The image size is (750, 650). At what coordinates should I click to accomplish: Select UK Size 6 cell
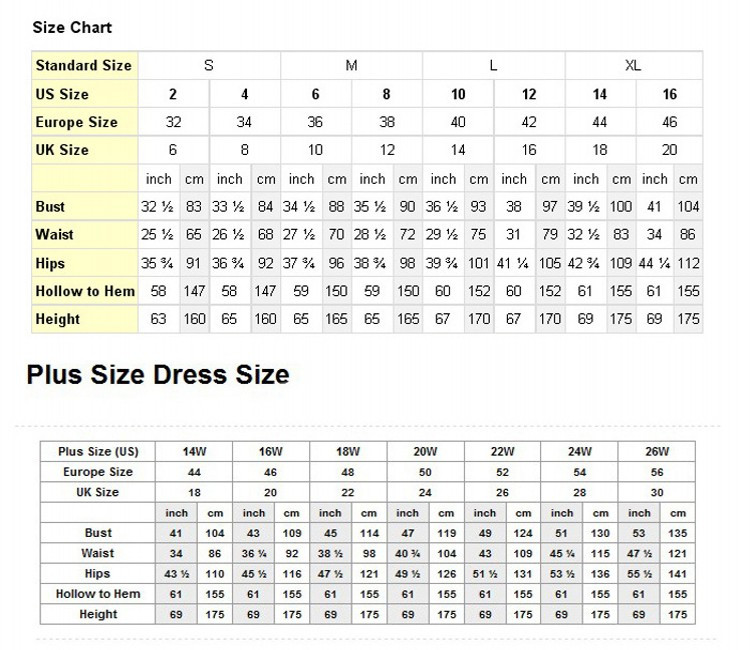173,150
